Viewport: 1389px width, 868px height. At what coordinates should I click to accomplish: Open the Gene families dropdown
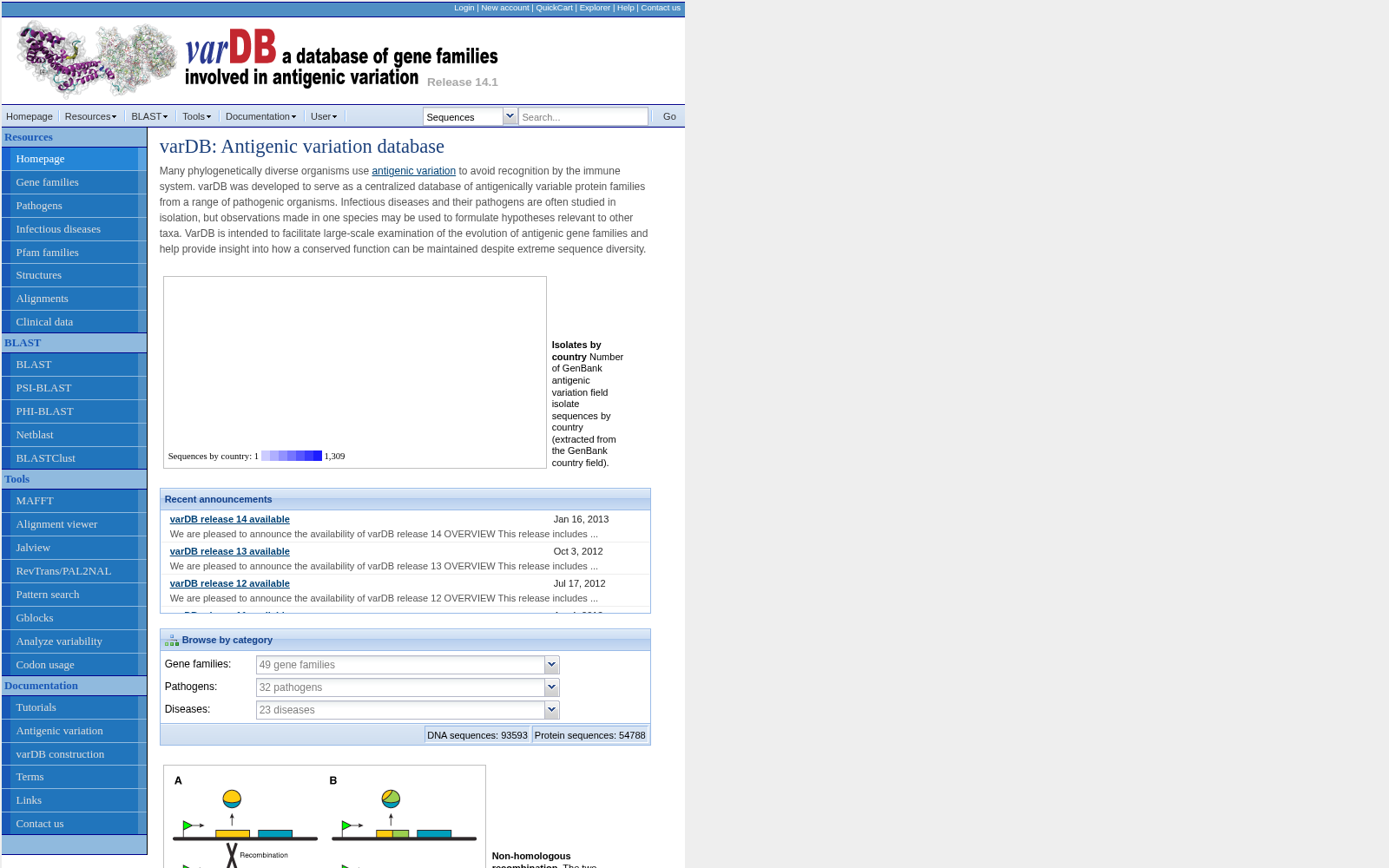551,665
